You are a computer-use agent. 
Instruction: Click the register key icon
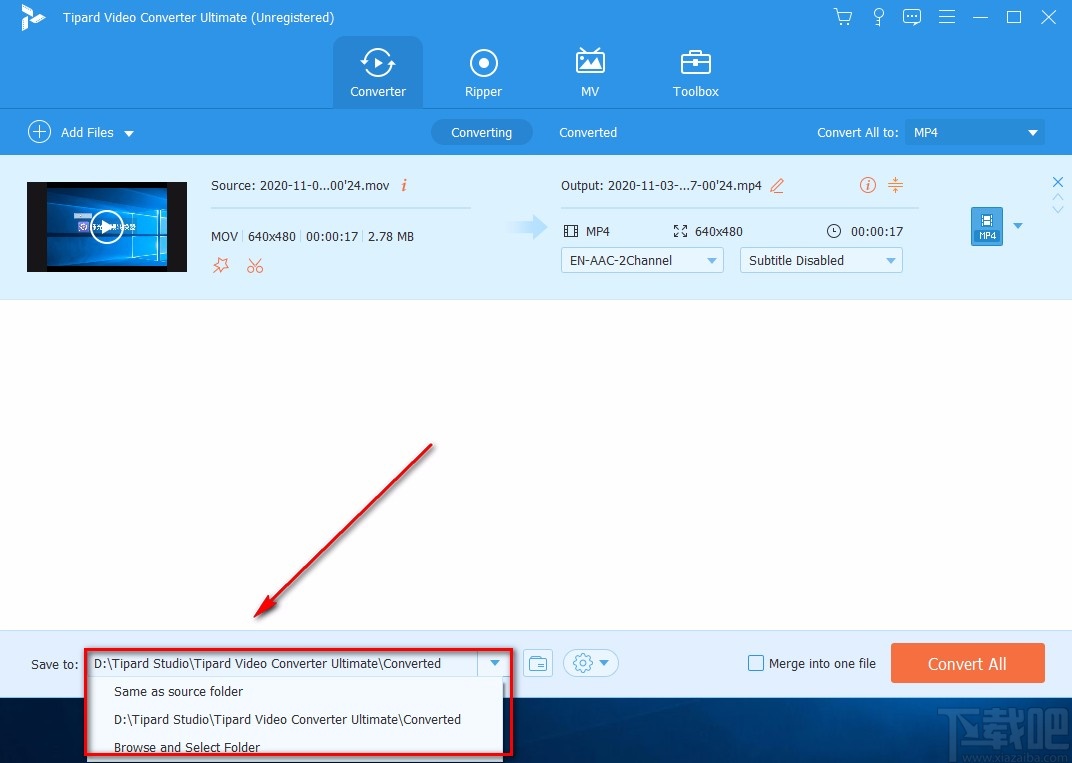click(879, 17)
